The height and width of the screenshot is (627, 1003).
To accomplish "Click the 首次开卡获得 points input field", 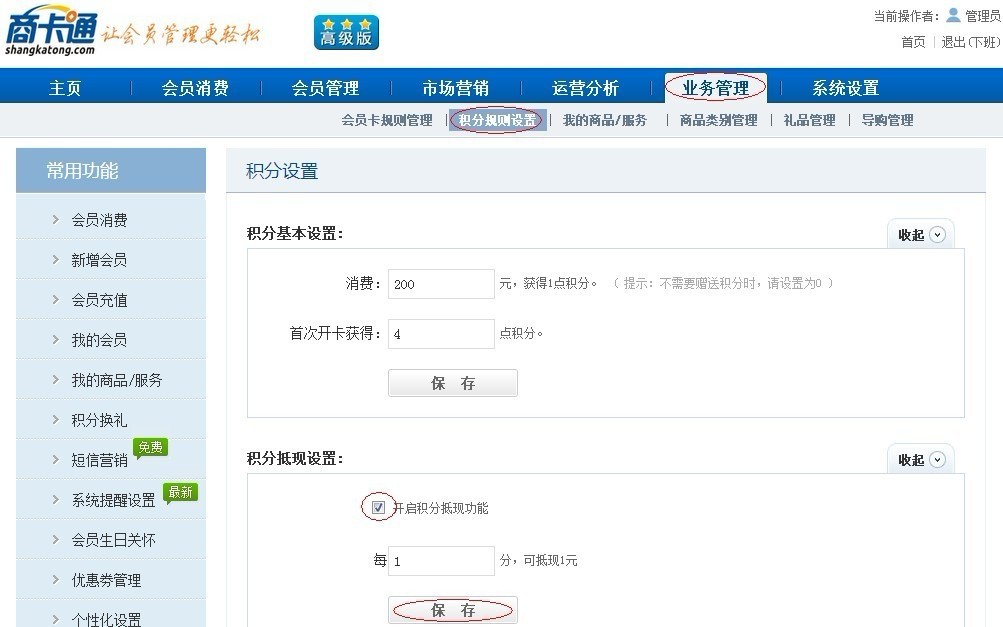I will 440,334.
